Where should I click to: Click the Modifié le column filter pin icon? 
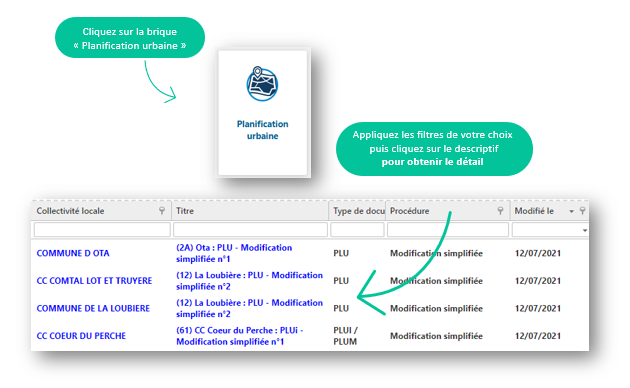point(582,211)
